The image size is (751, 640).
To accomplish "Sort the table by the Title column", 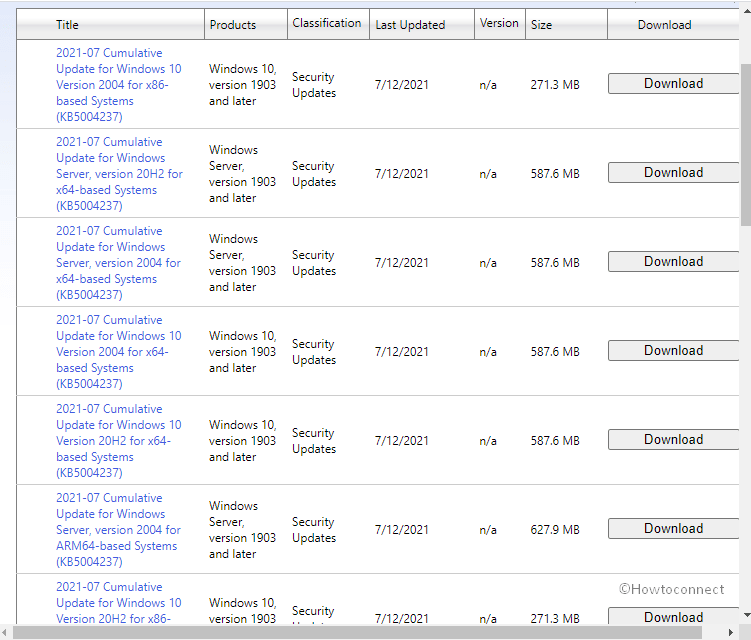I will pyautogui.click(x=68, y=25).
